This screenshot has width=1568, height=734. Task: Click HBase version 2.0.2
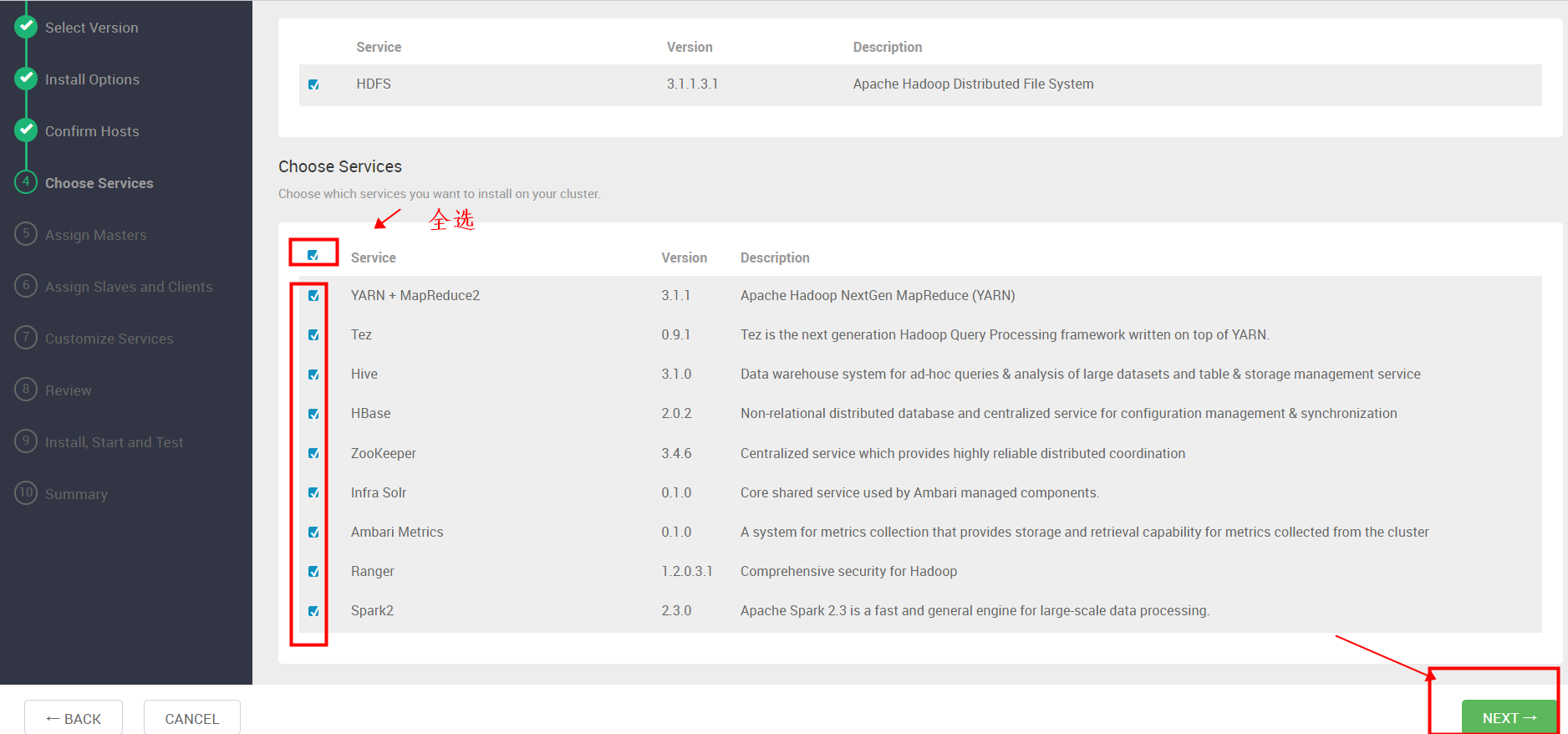pyautogui.click(x=676, y=413)
